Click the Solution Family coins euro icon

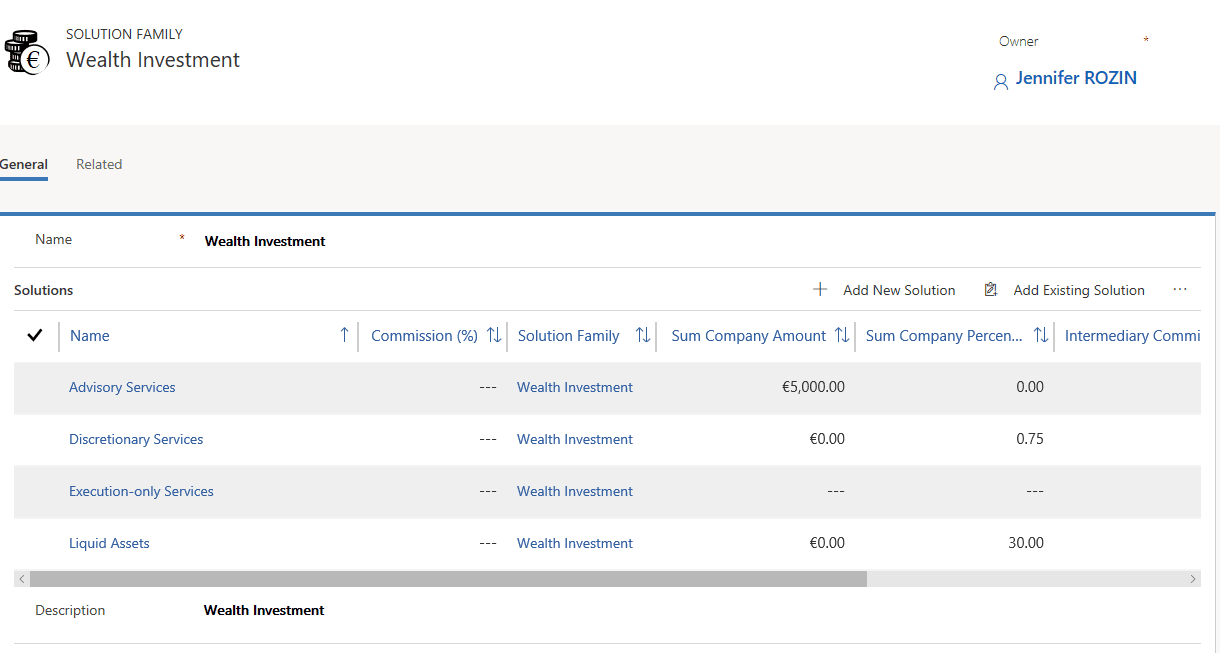[x=27, y=54]
